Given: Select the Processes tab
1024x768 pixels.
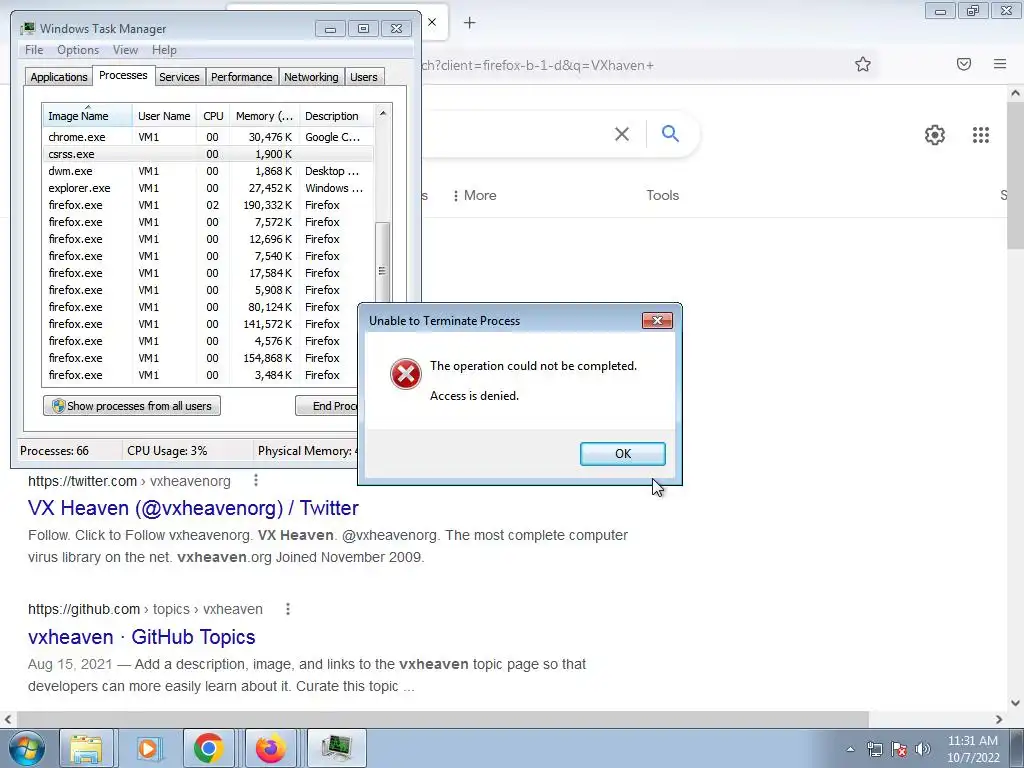Looking at the screenshot, I should (123, 75).
